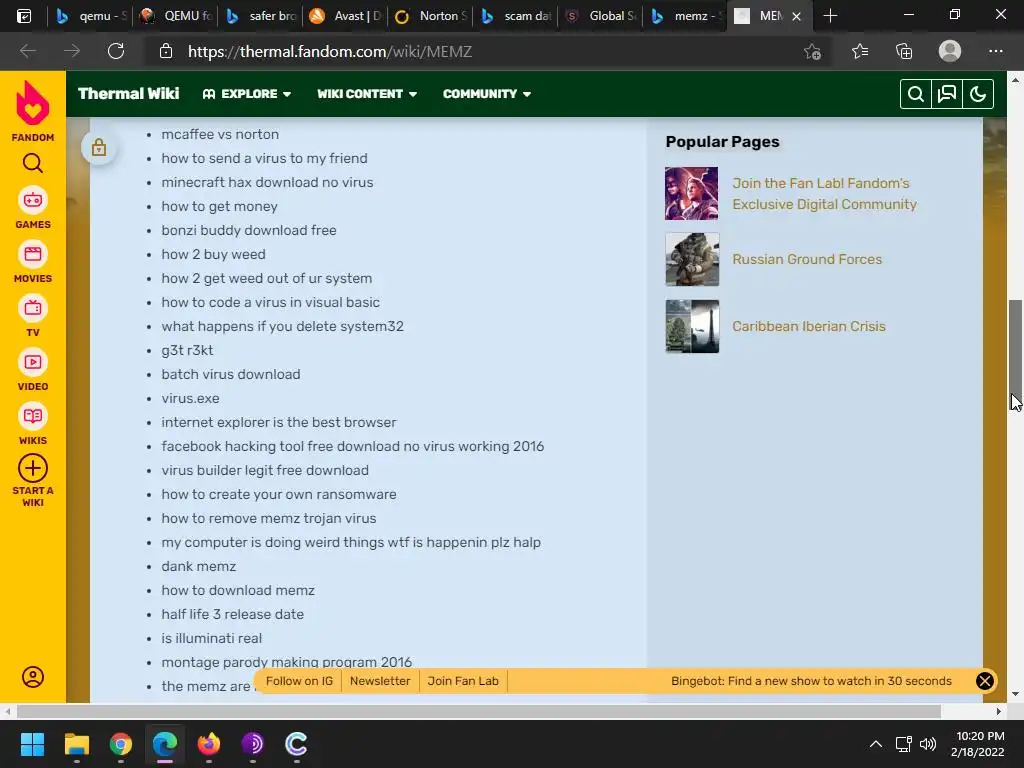Open Edge settings and more menu
This screenshot has height=768, width=1024.
[x=995, y=51]
